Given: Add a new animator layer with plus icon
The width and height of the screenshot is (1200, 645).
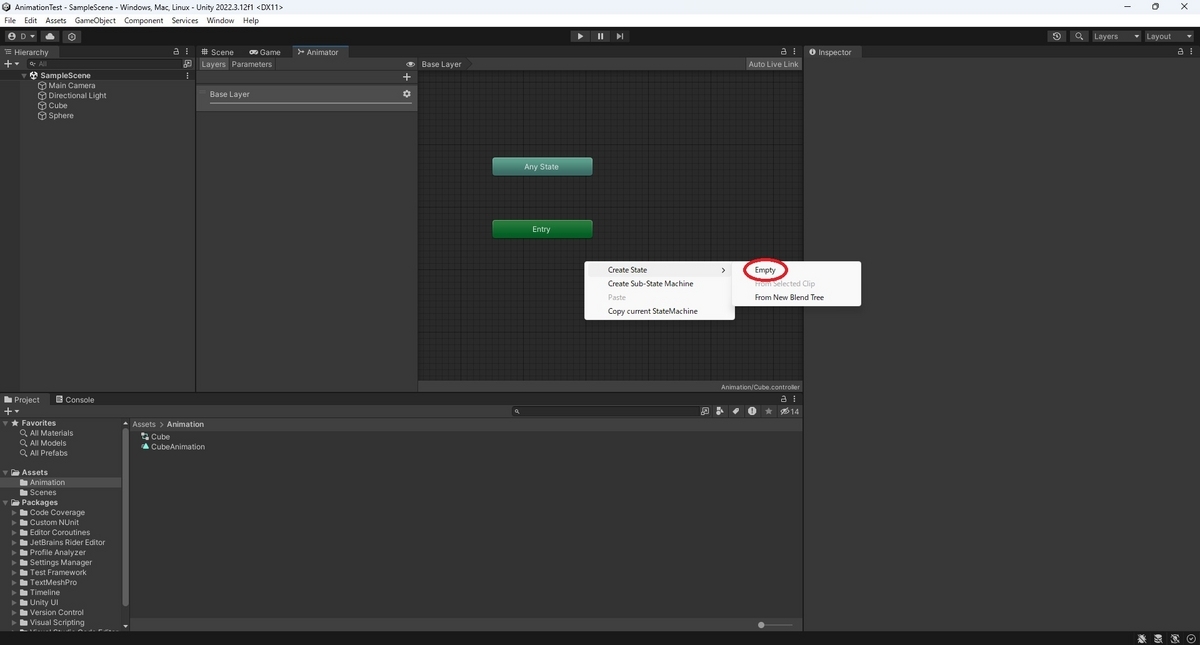Looking at the screenshot, I should click(407, 76).
